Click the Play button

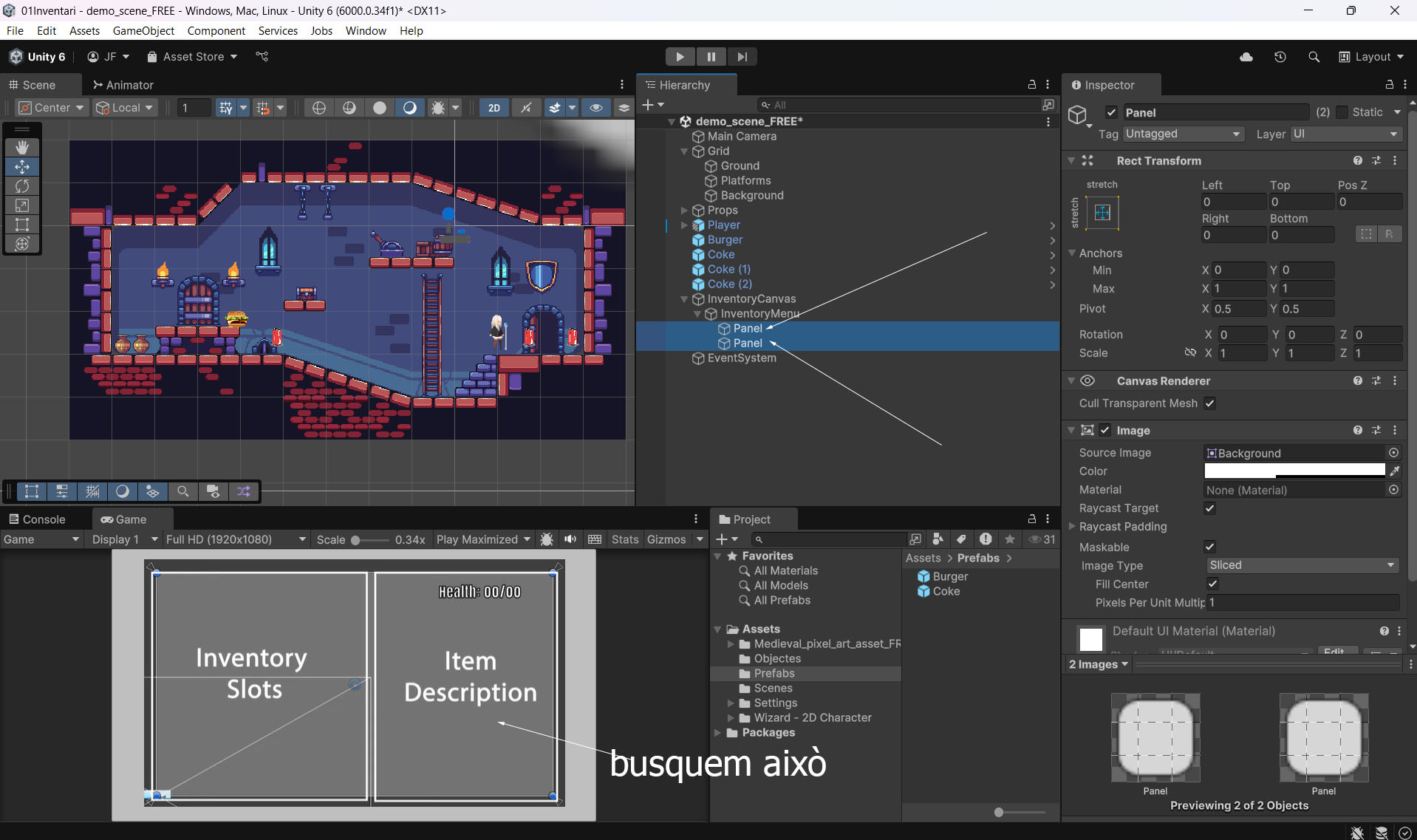(x=680, y=57)
